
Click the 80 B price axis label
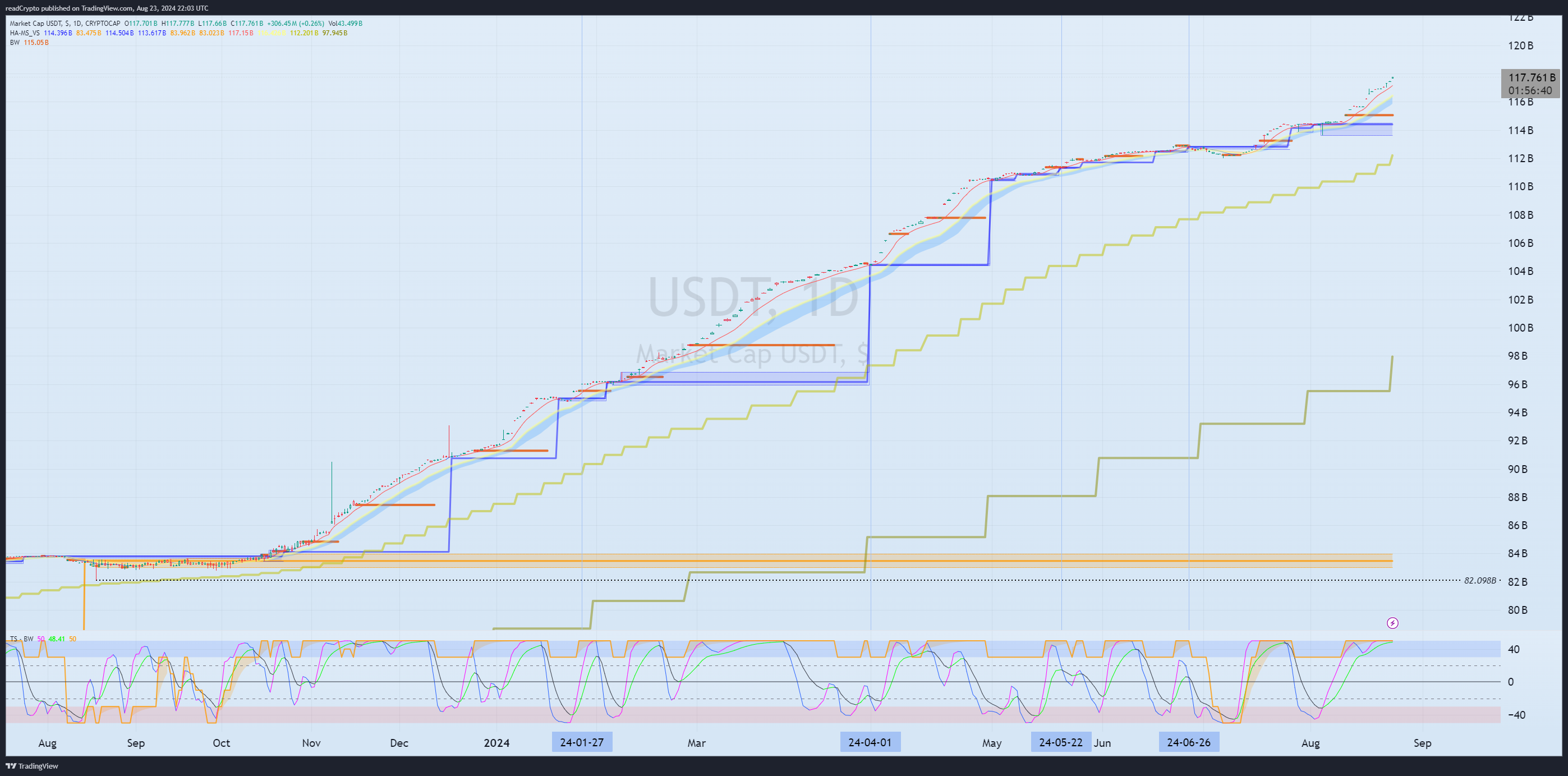coord(1518,610)
